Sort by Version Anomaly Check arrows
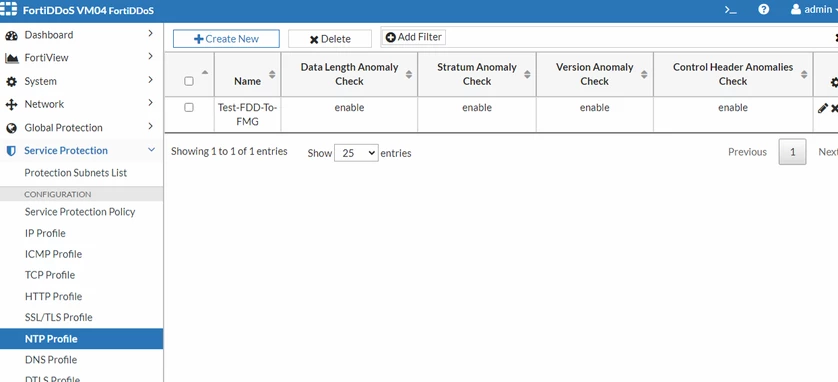This screenshot has width=838, height=382. click(644, 74)
